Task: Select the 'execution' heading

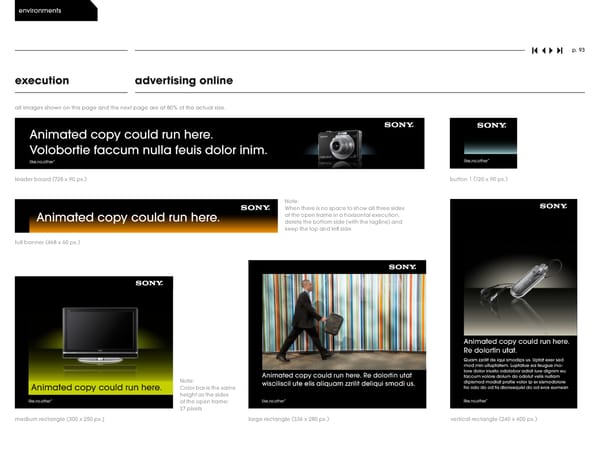Action: 42,80
